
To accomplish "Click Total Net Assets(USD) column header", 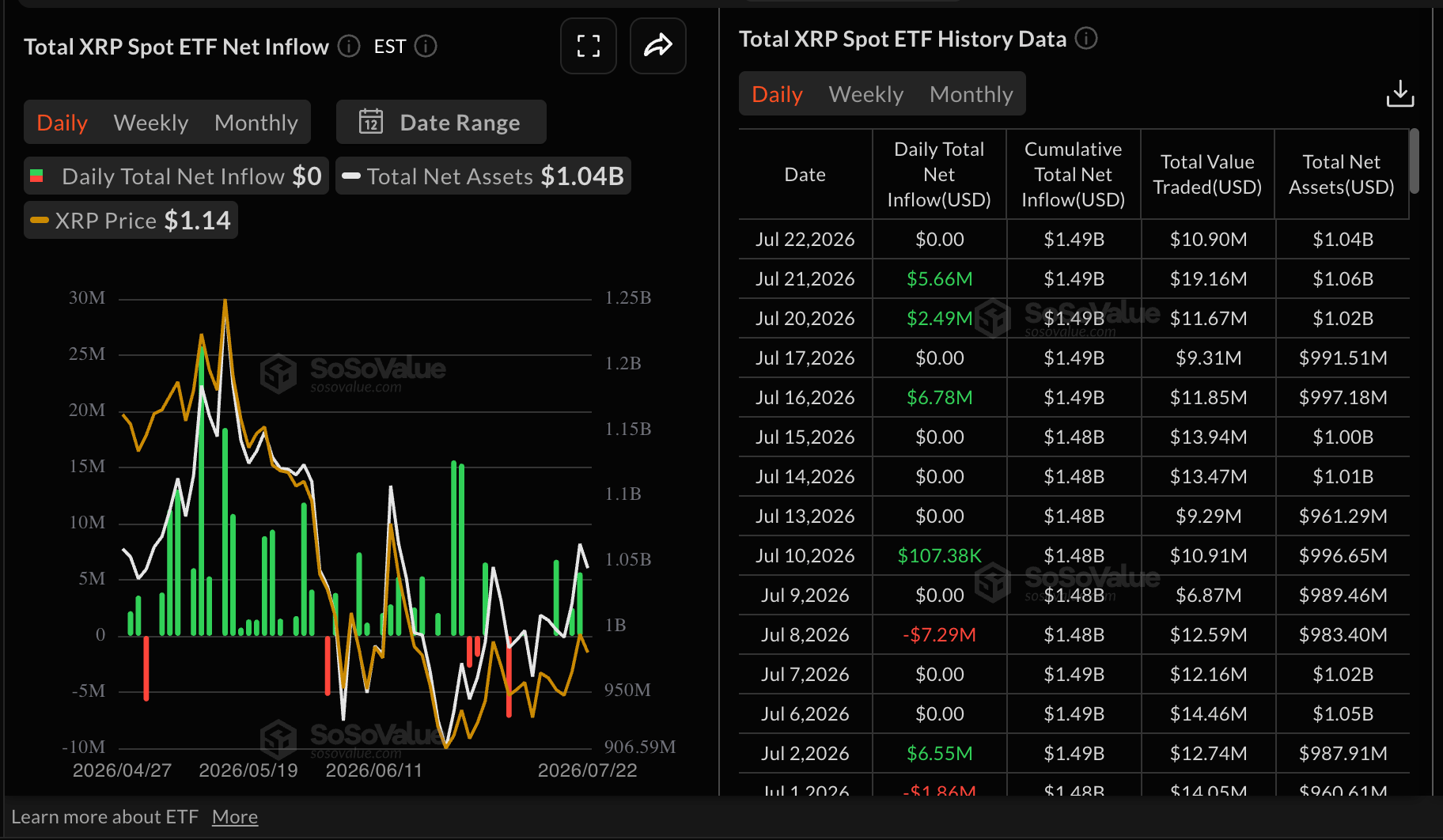I will click(x=1342, y=174).
